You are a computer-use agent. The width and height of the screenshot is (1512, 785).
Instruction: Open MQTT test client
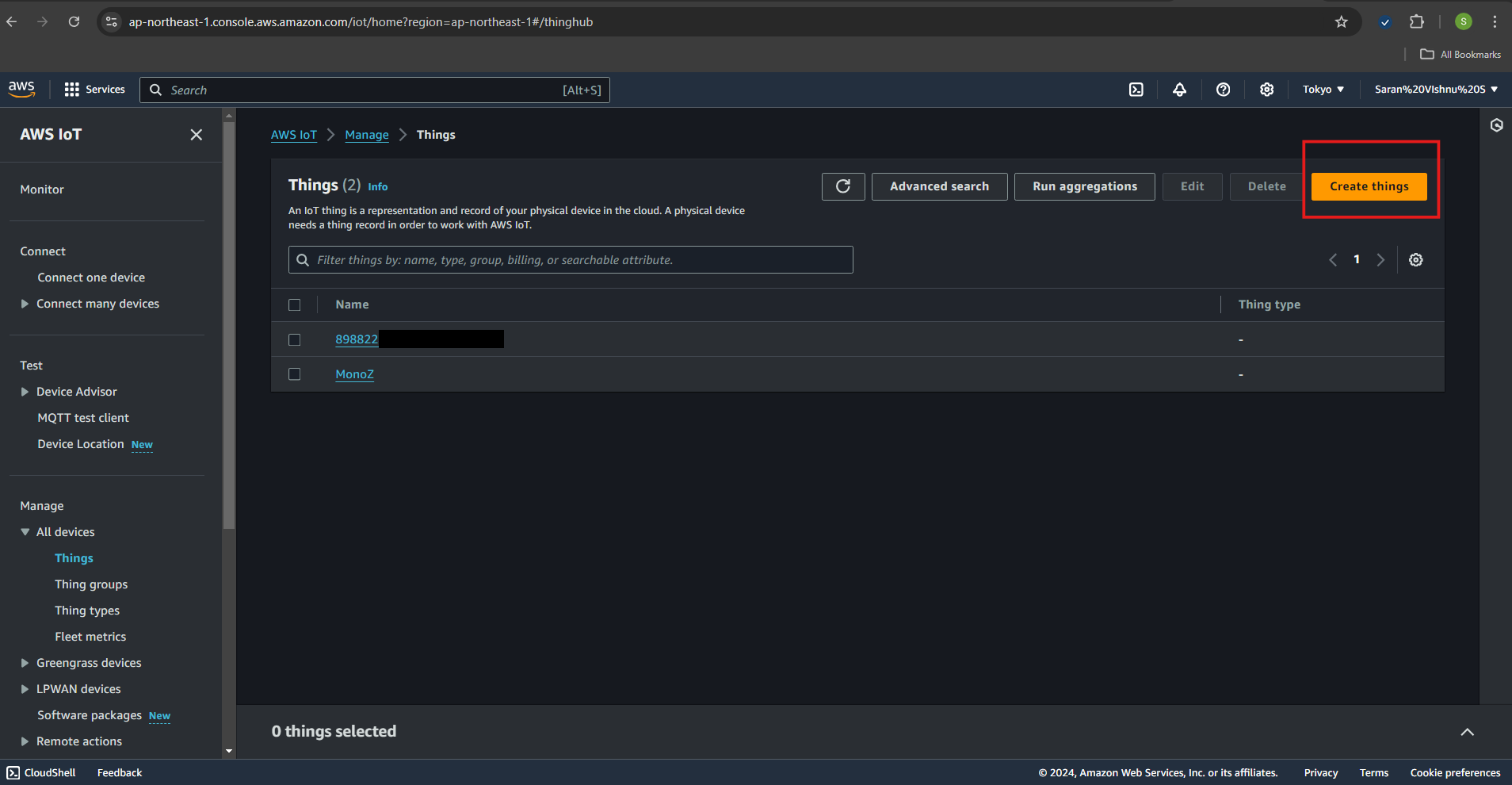(x=83, y=418)
